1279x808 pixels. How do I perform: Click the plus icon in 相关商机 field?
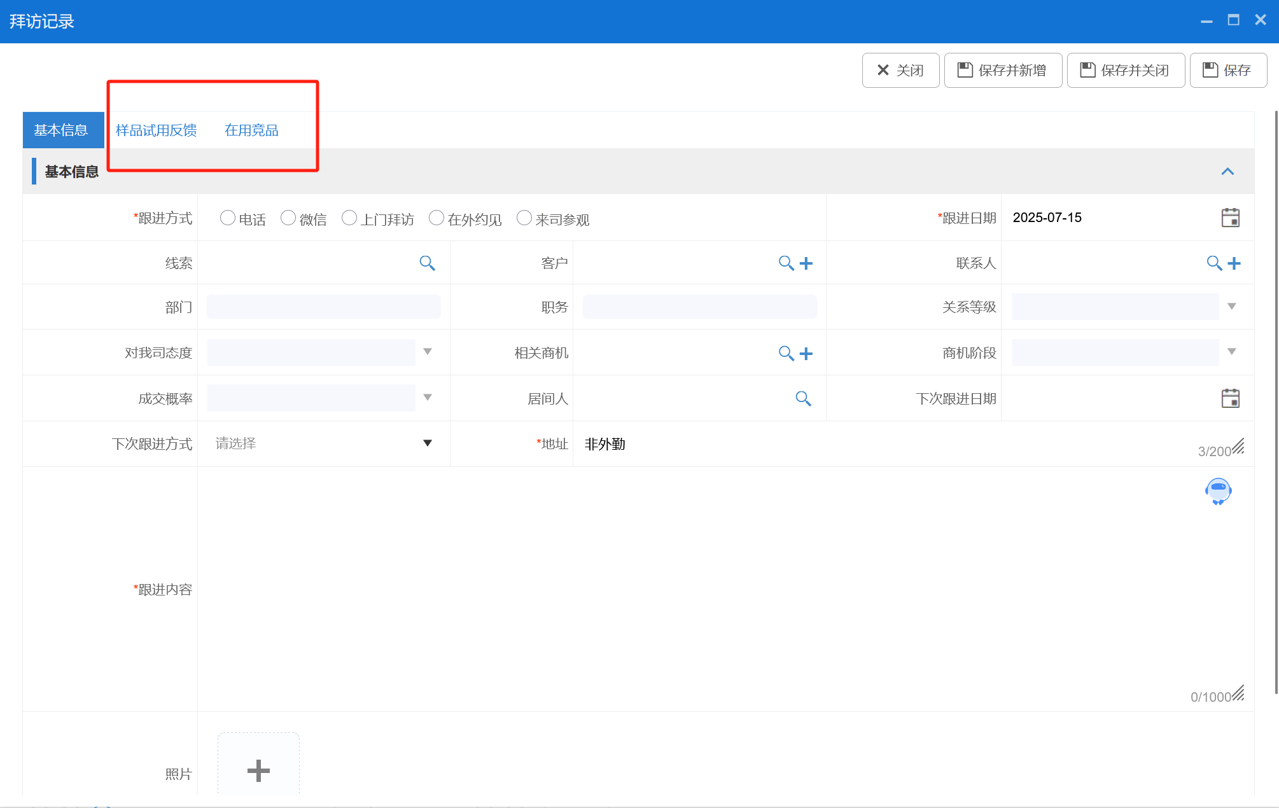[x=806, y=353]
